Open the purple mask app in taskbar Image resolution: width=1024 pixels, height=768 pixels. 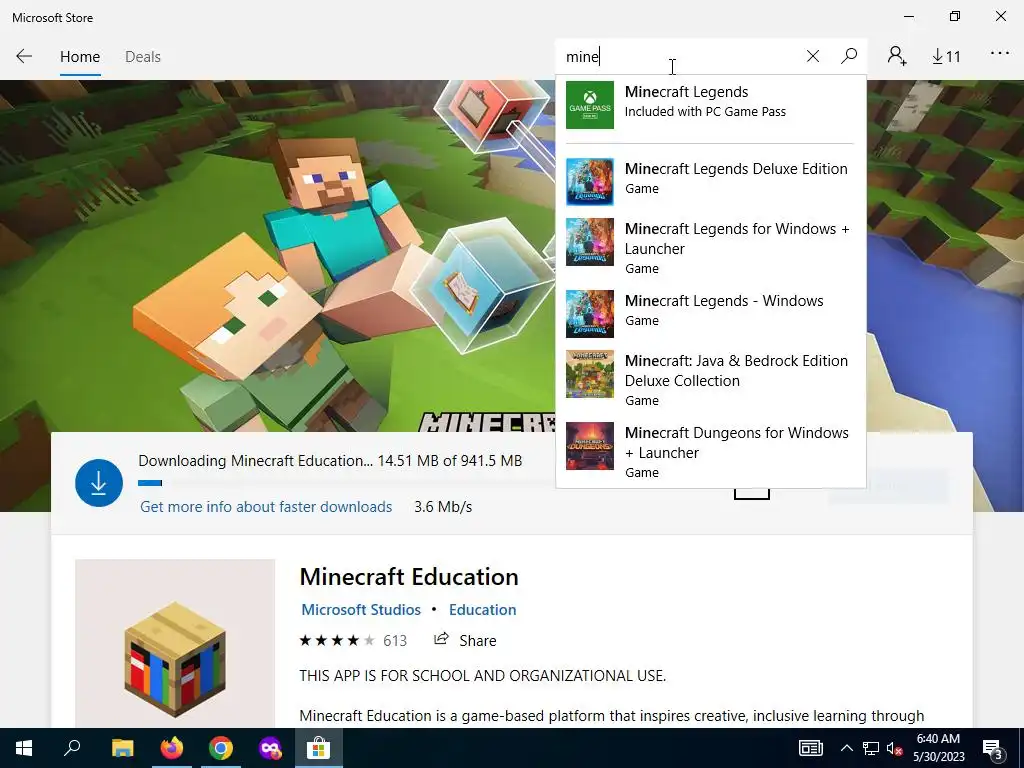pyautogui.click(x=270, y=748)
